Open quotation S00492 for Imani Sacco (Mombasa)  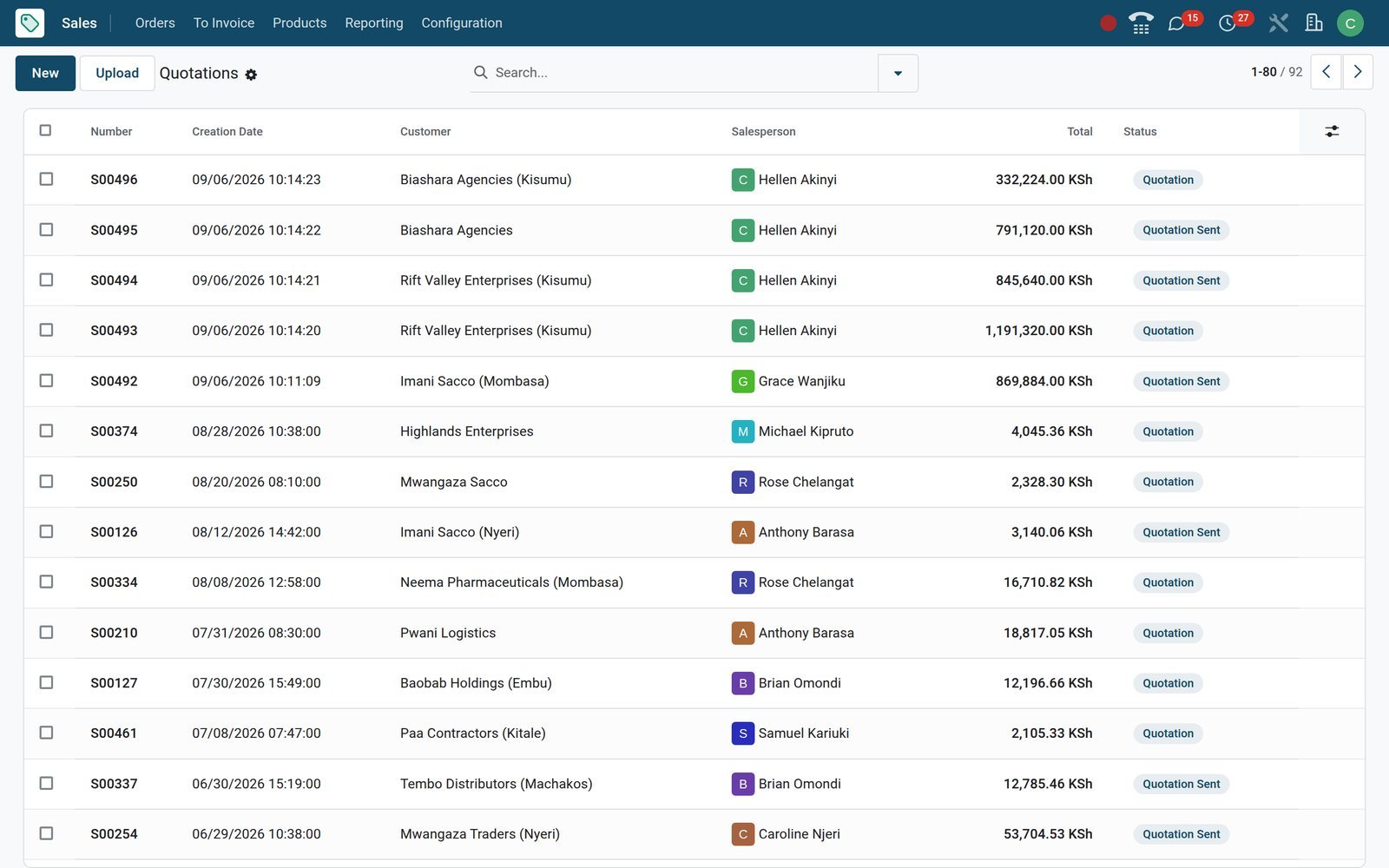(x=694, y=381)
